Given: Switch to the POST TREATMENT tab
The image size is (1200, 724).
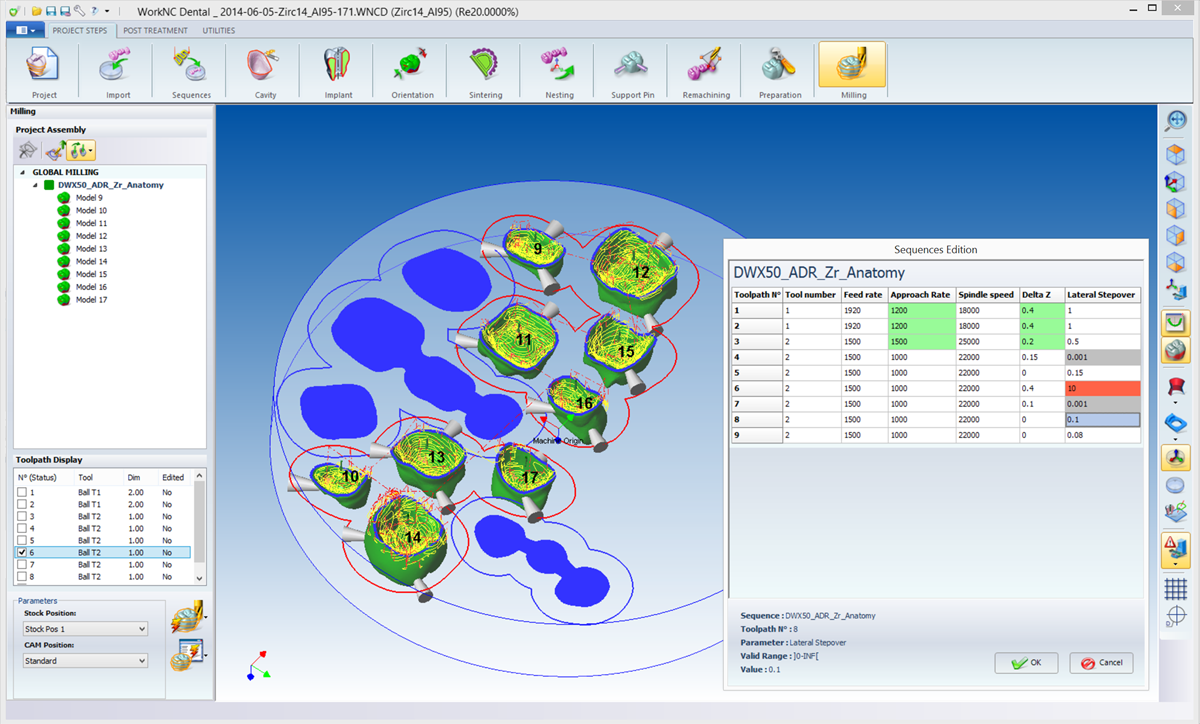Looking at the screenshot, I should (155, 30).
